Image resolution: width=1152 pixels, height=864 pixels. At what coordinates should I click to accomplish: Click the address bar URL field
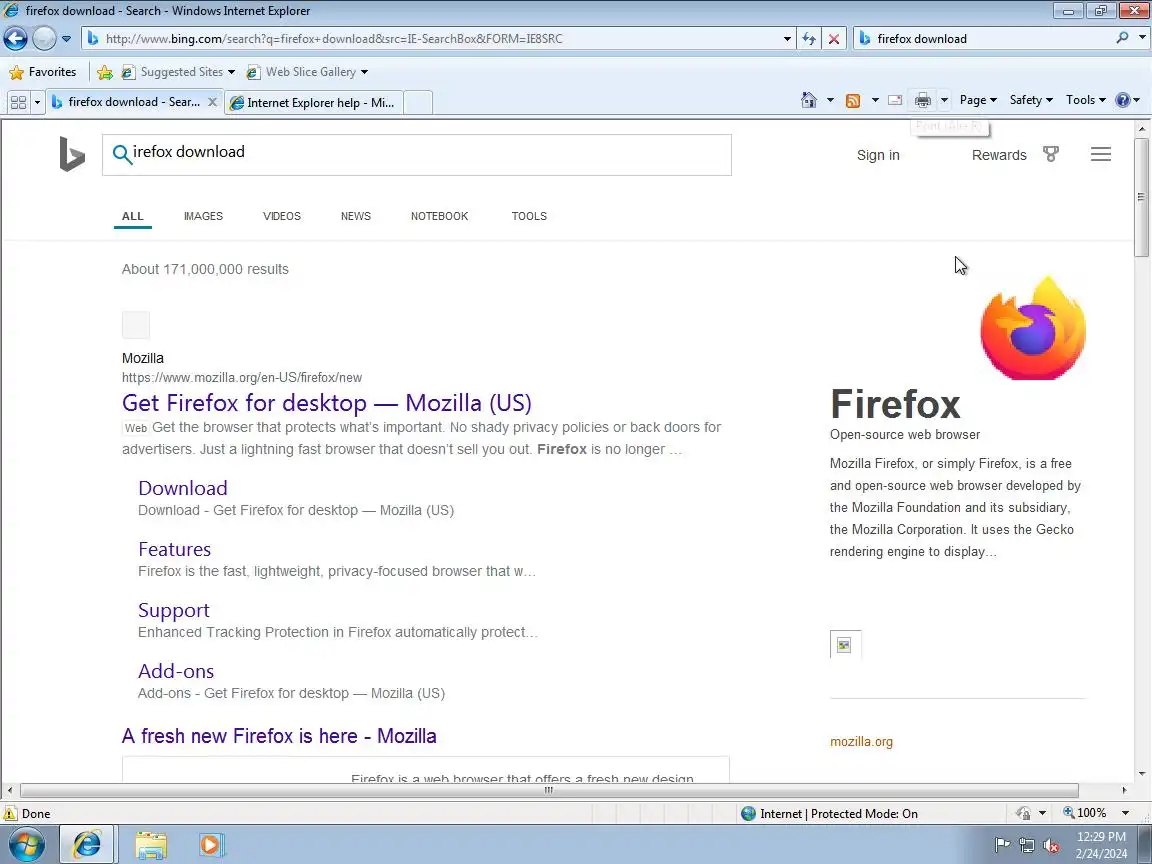click(x=433, y=38)
